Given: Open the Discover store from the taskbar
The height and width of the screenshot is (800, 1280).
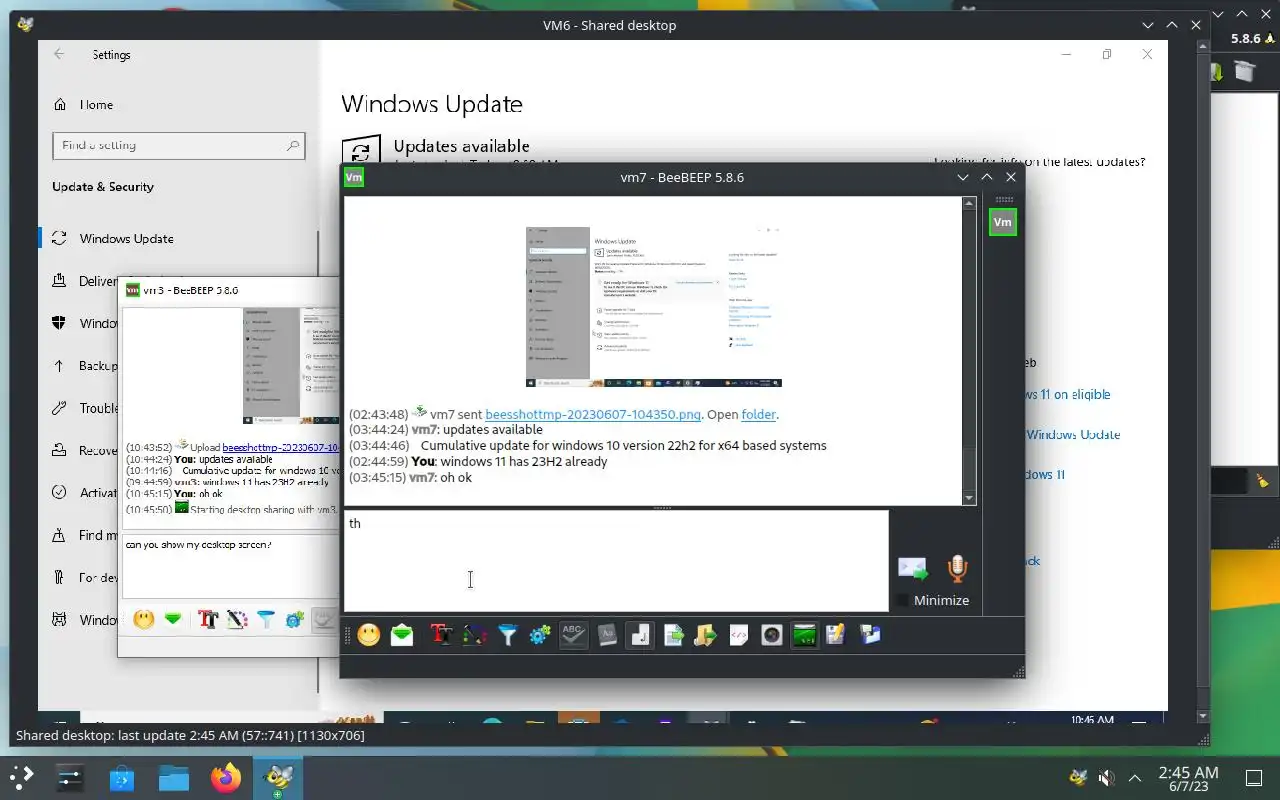Looking at the screenshot, I should tap(122, 777).
